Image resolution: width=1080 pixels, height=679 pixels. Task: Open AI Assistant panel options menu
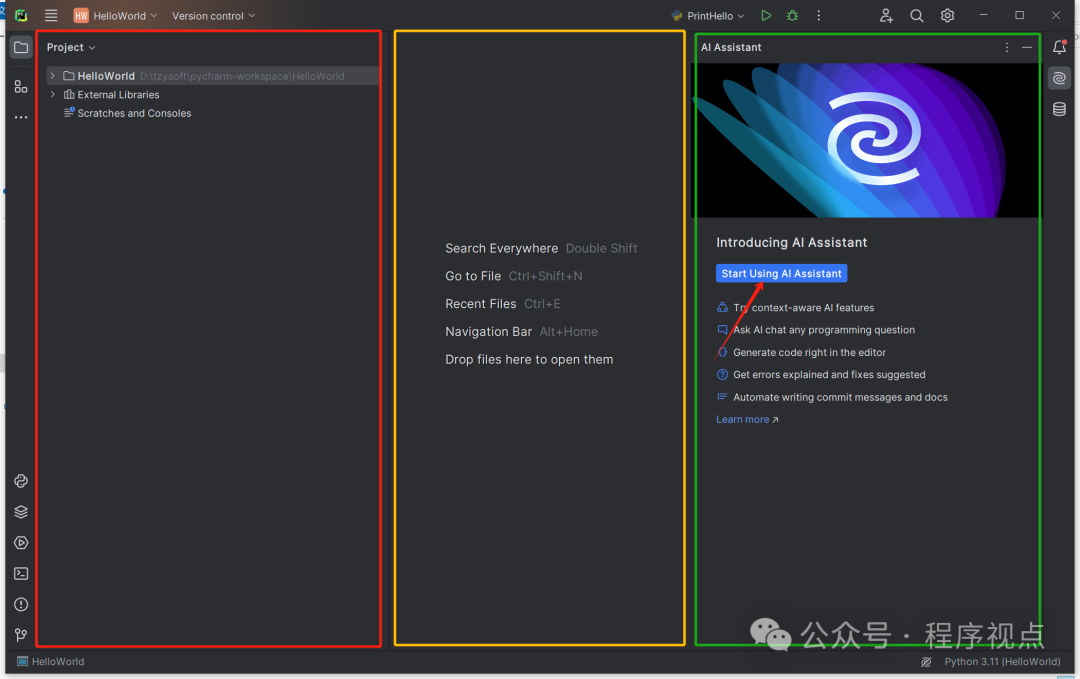click(x=1006, y=48)
